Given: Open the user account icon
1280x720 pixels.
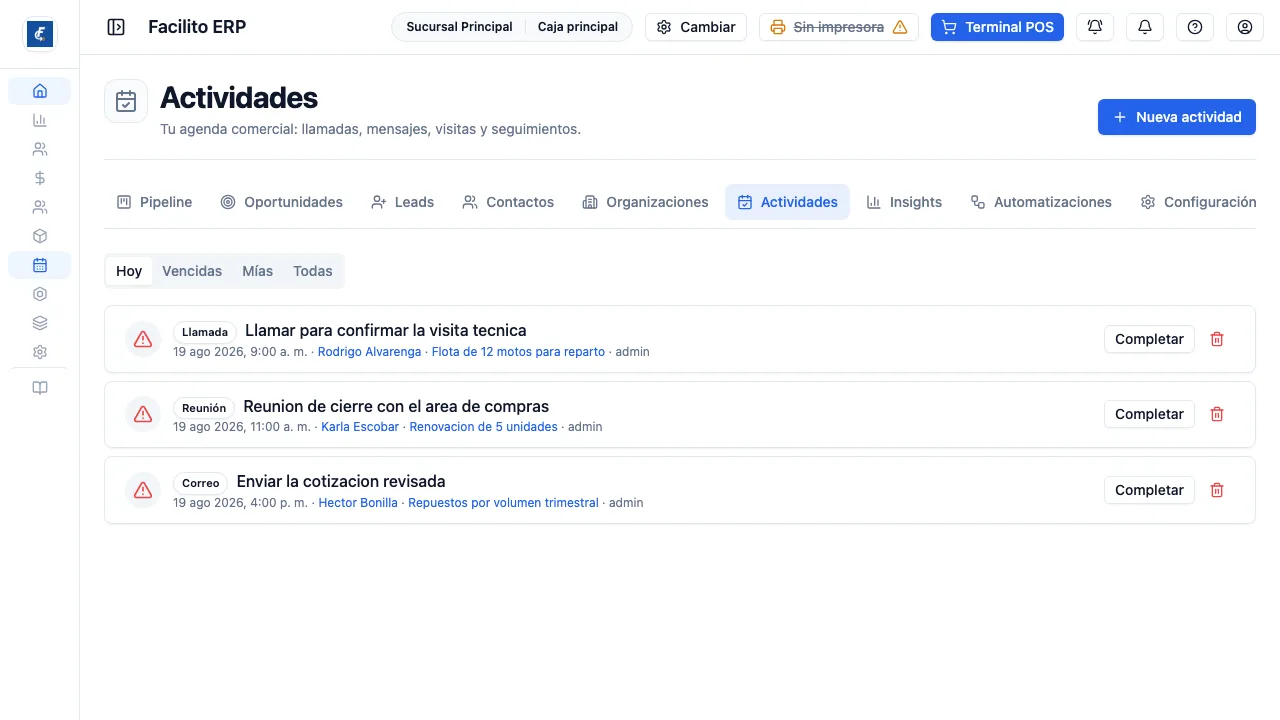Looking at the screenshot, I should (x=1245, y=27).
